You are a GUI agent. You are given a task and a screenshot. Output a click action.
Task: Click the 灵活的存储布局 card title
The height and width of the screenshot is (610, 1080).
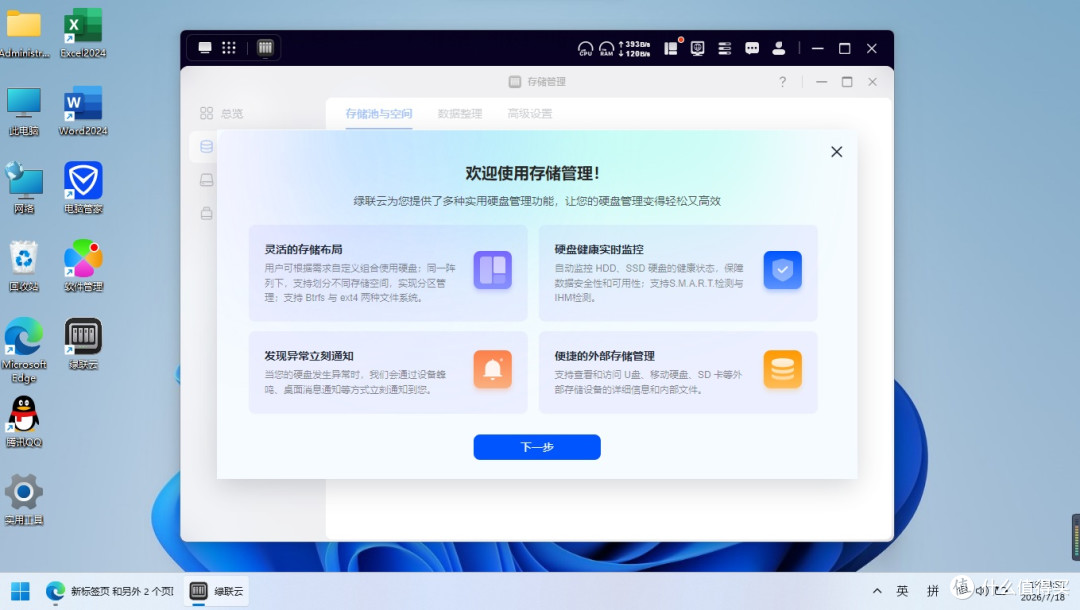click(x=303, y=249)
